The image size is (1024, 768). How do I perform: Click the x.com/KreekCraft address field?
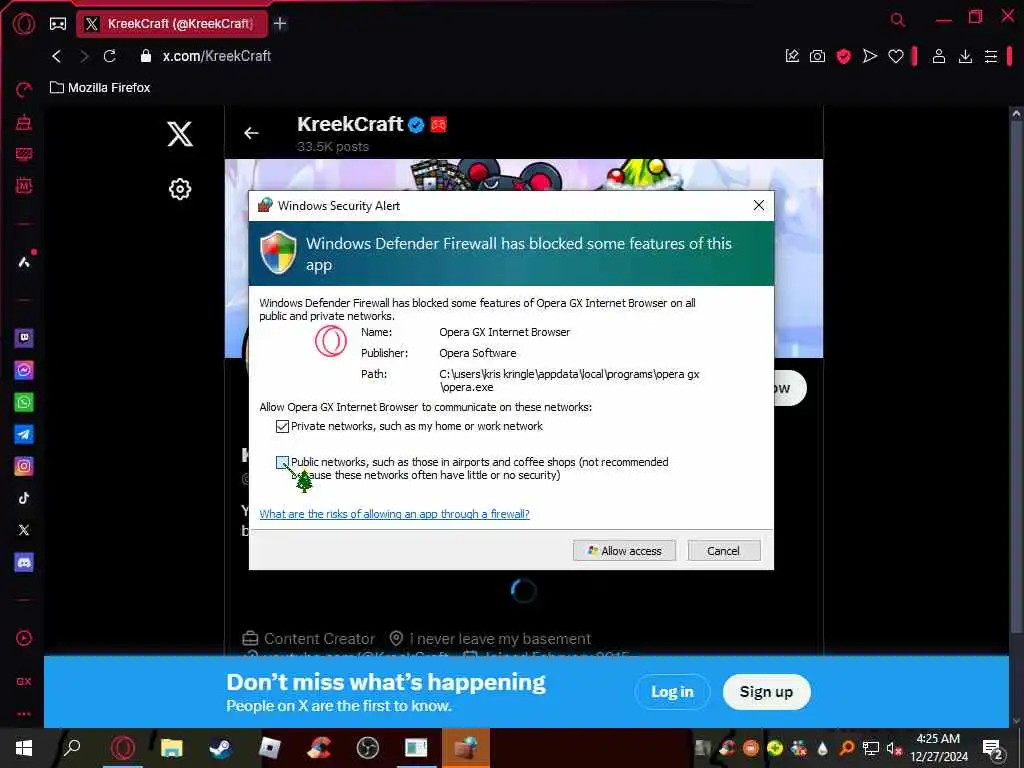click(x=217, y=56)
